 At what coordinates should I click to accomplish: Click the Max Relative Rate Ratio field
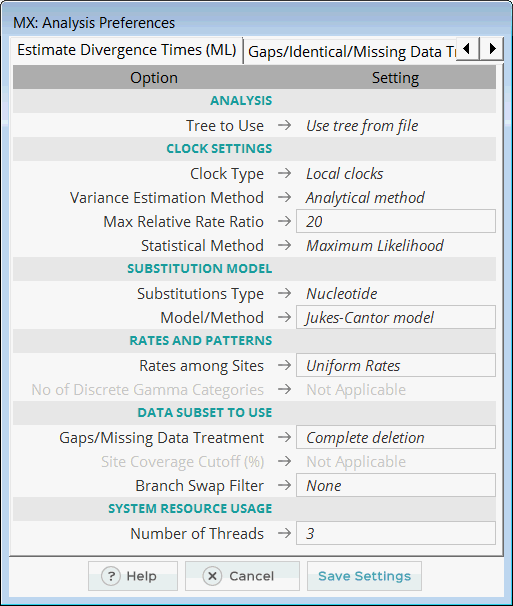pos(396,221)
